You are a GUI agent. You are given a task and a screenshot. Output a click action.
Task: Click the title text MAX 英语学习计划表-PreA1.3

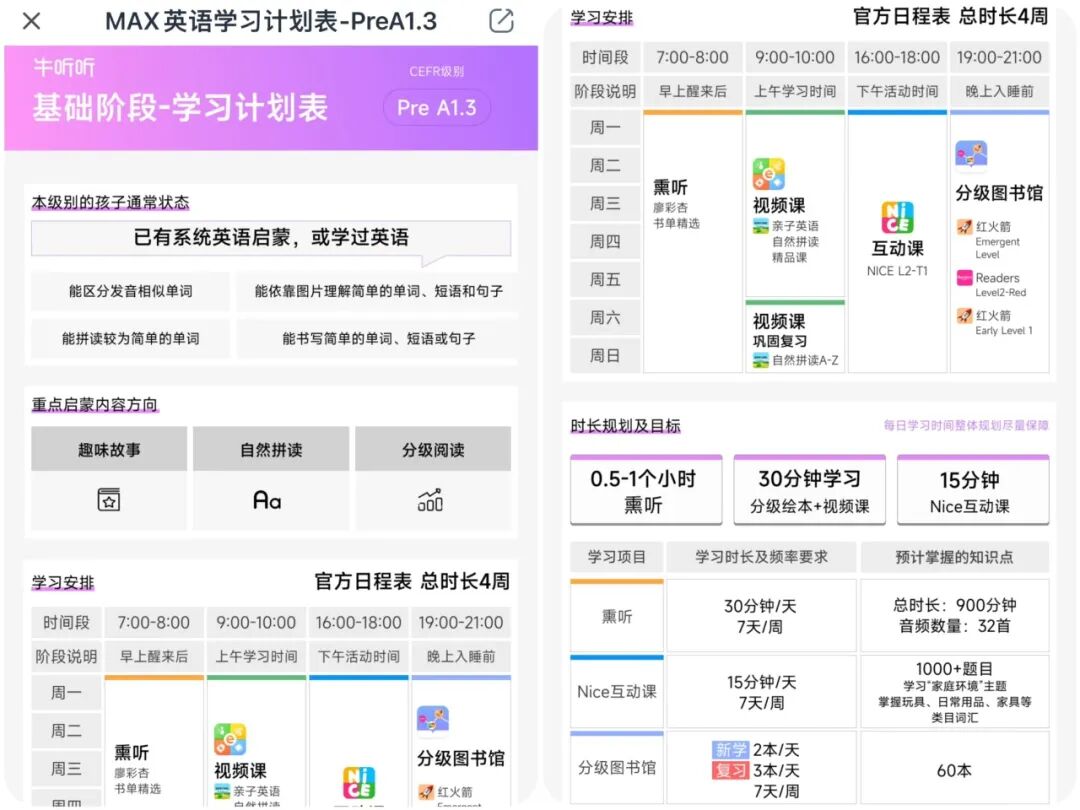271,21
